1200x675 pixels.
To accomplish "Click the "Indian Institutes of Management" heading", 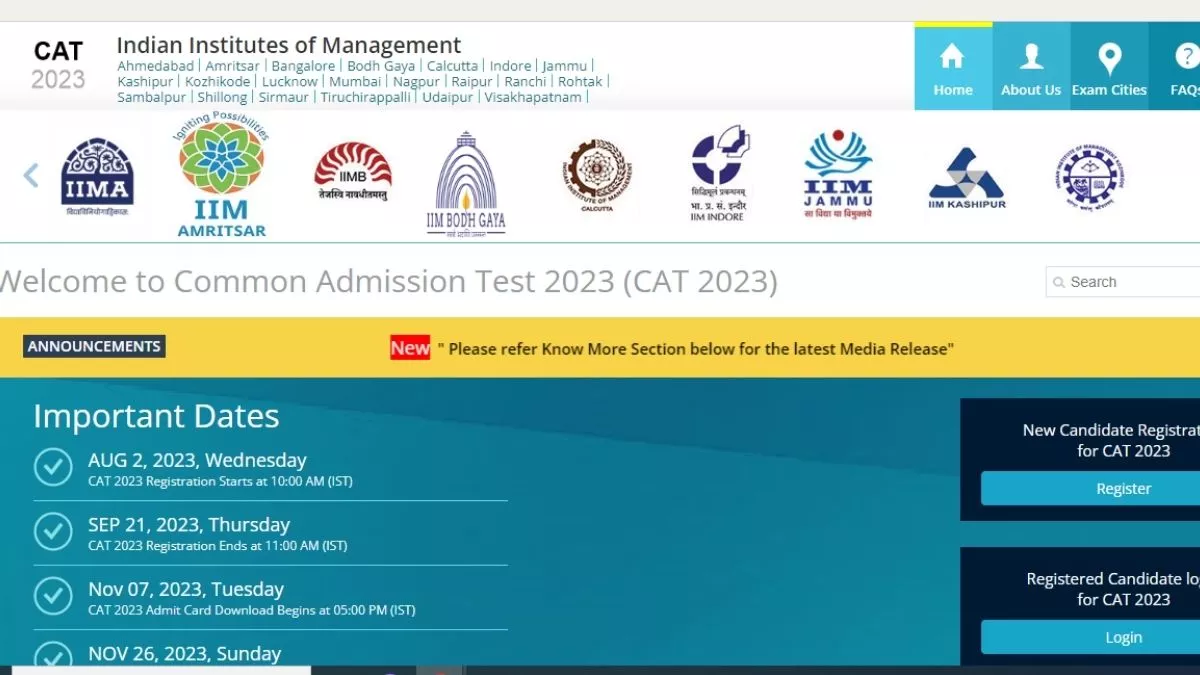I will [289, 45].
